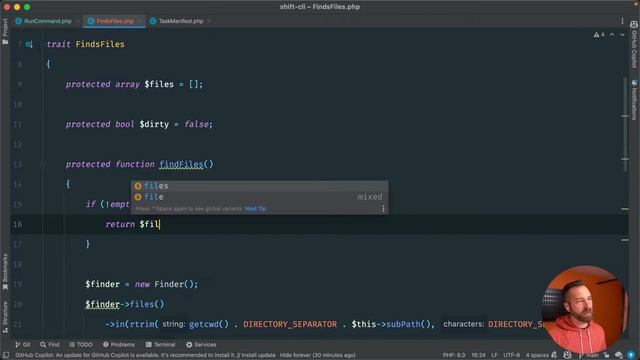Screen dimensions: 640x360
Task: Open the Terminal tool window
Action: pos(160,344)
